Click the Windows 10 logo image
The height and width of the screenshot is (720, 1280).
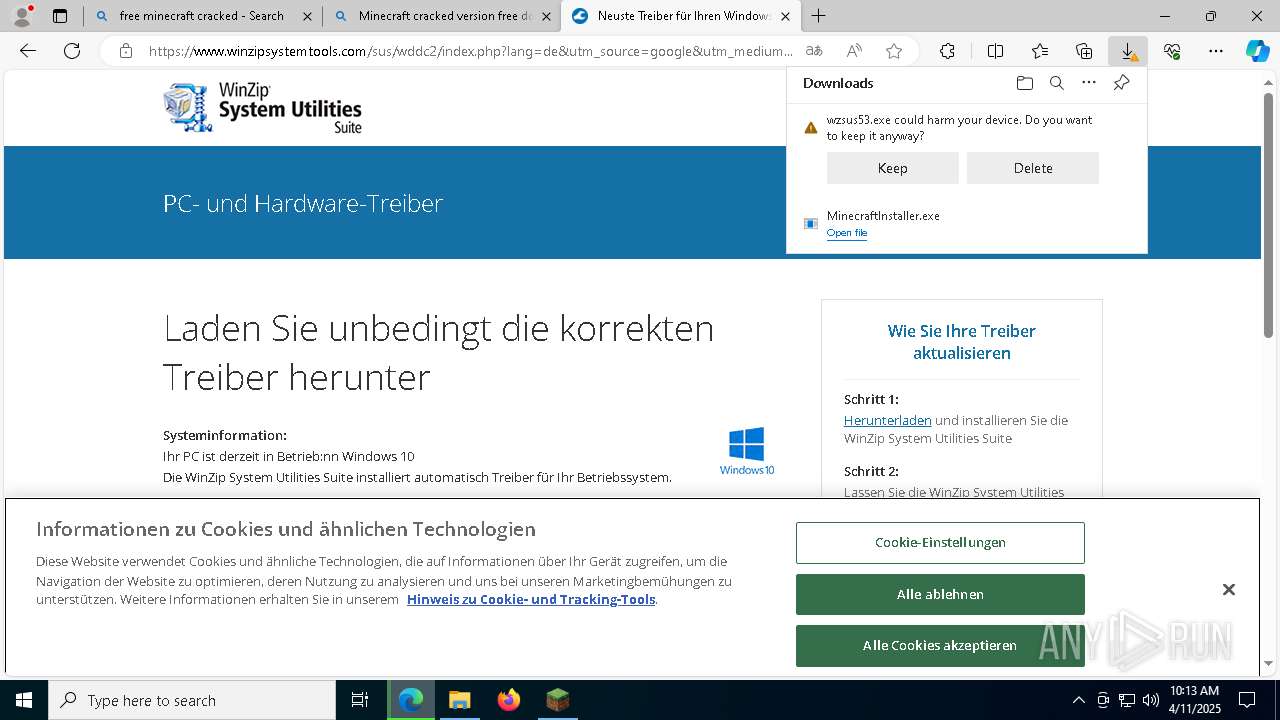(747, 451)
